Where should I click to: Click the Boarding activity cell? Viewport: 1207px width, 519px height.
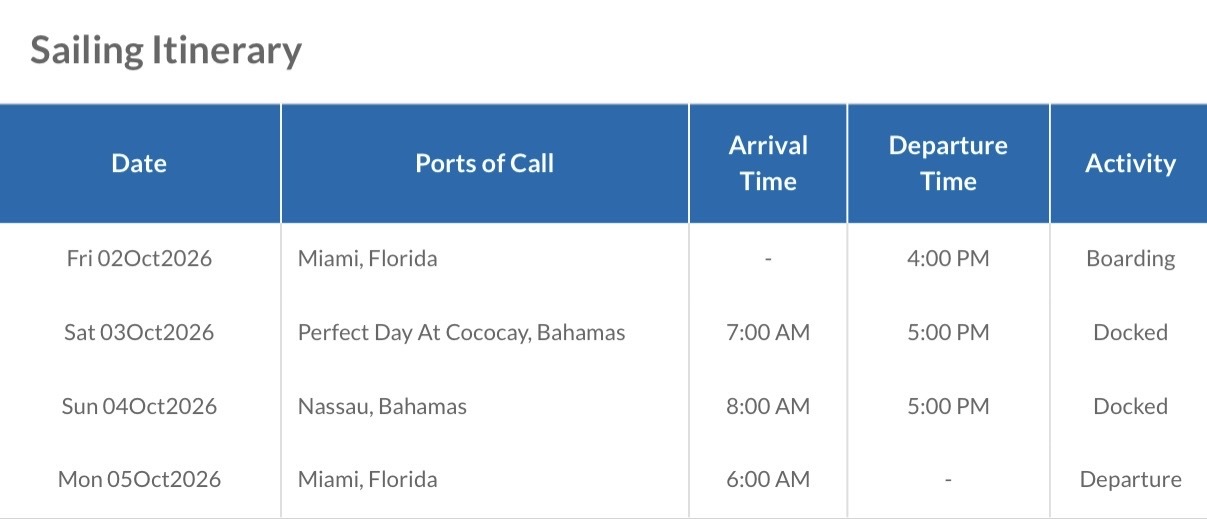point(1130,258)
